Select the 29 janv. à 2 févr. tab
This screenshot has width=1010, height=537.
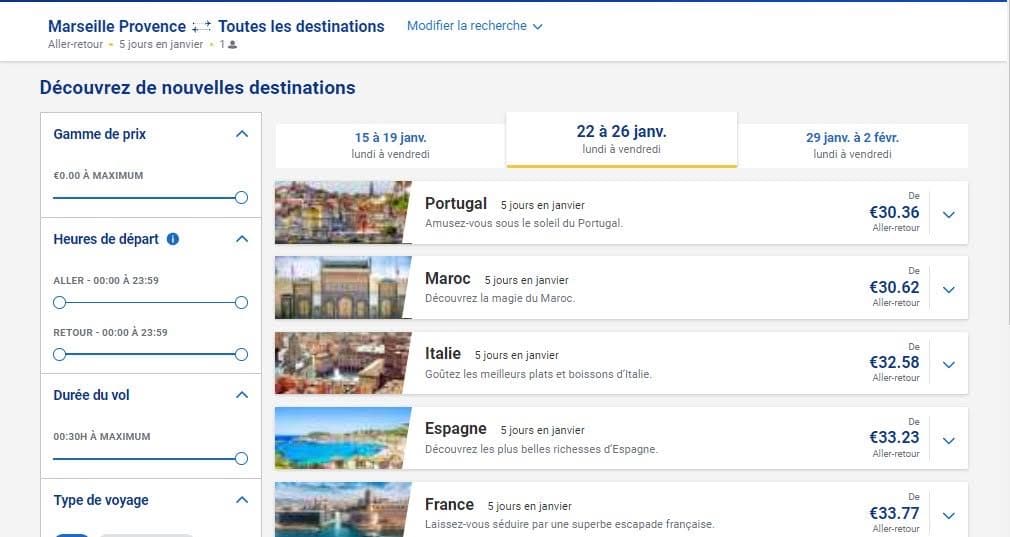click(852, 145)
